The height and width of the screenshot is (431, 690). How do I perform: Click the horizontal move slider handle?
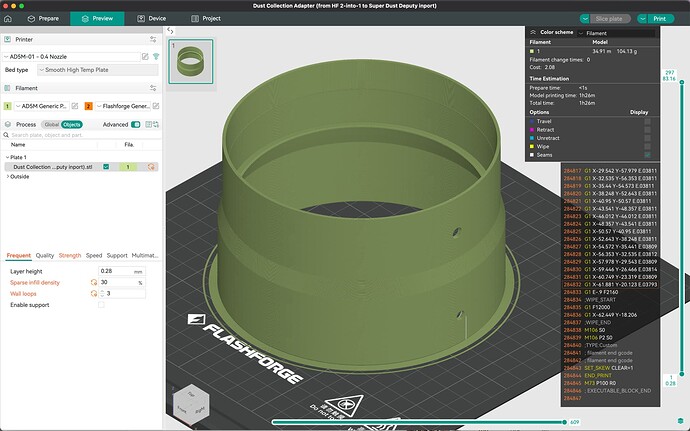tap(565, 422)
